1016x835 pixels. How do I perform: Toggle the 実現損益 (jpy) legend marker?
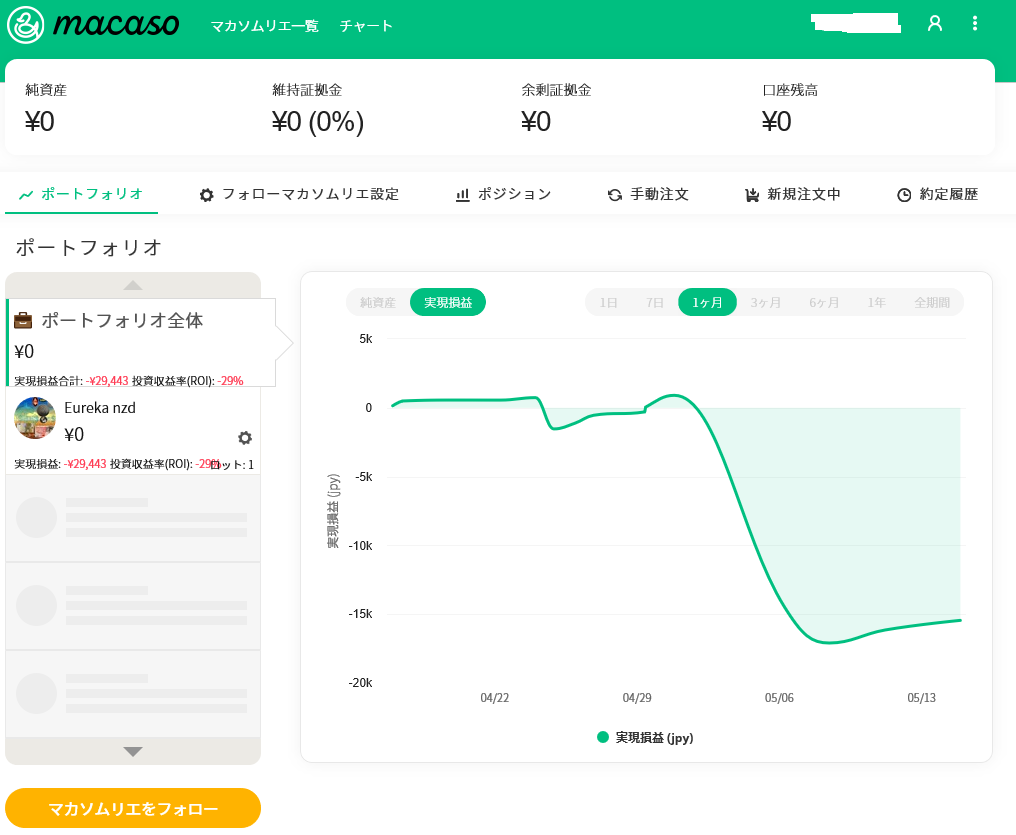click(x=603, y=737)
